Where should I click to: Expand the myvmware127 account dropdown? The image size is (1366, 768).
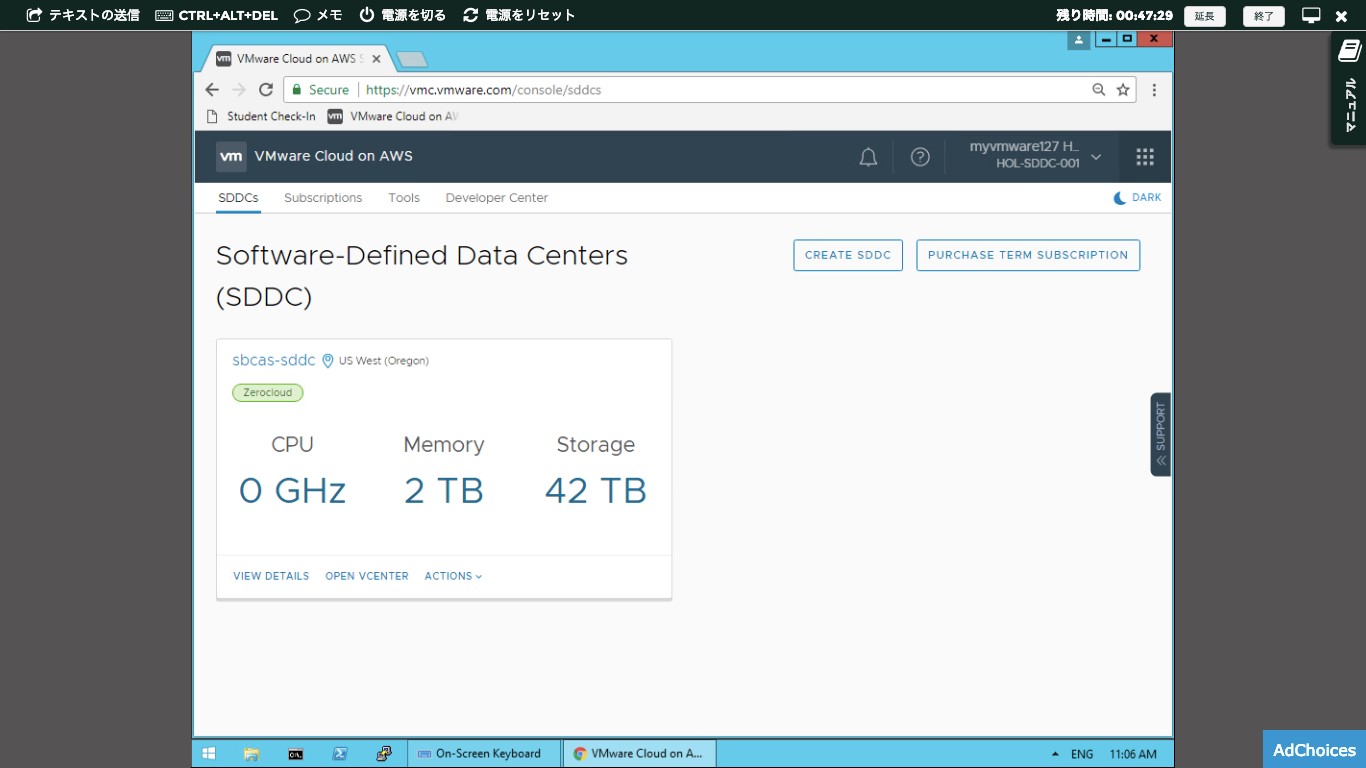pos(1035,155)
